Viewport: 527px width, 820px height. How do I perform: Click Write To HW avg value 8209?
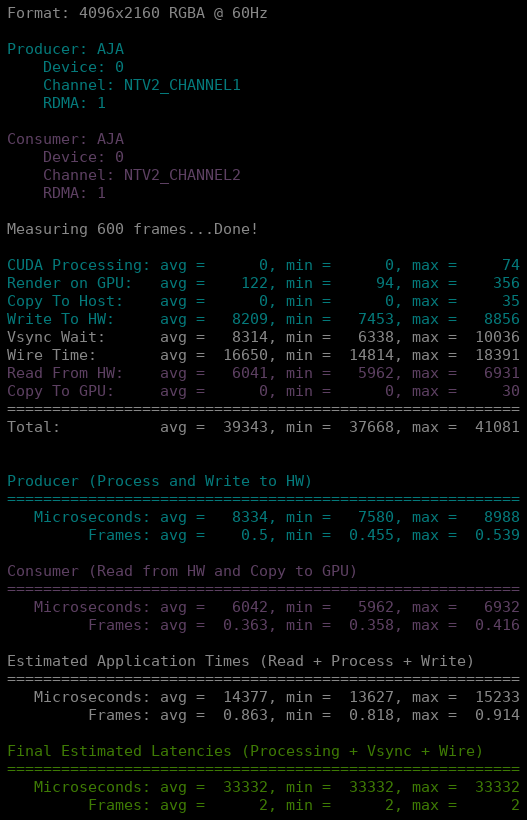point(250,319)
